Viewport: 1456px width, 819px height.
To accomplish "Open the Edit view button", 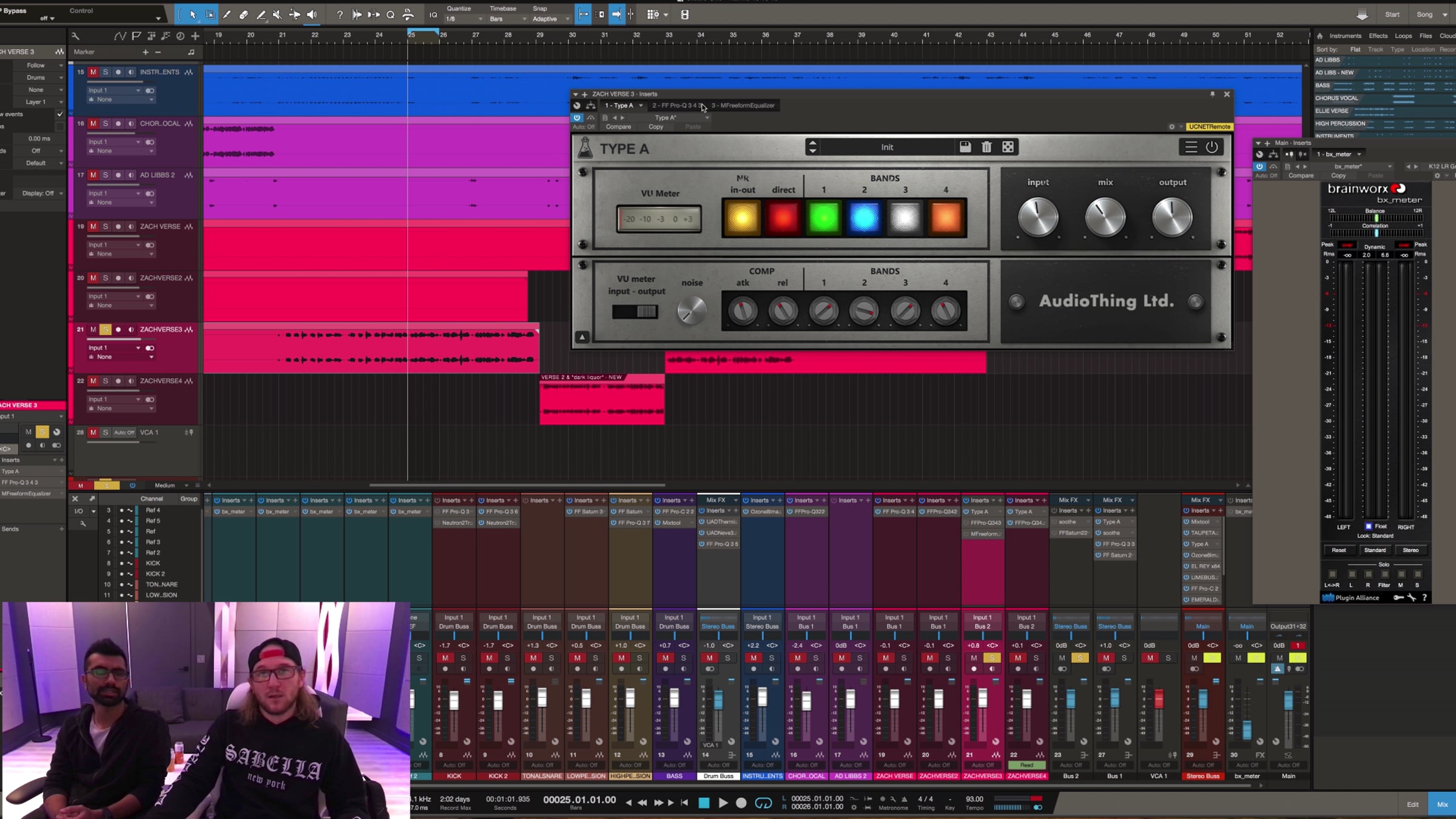I will coord(1413,804).
